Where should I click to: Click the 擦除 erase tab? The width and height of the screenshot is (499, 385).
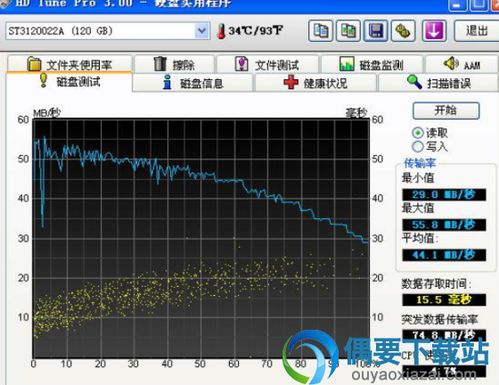coord(174,64)
